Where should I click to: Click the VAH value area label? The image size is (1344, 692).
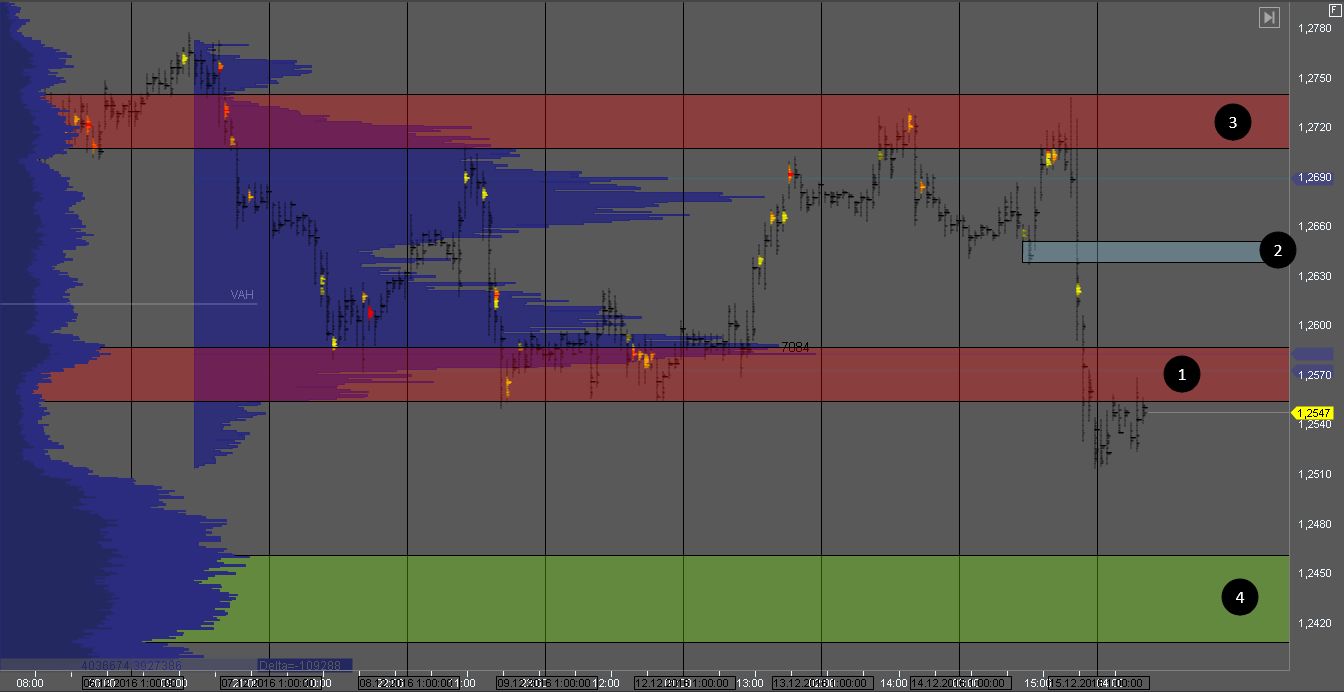242,295
